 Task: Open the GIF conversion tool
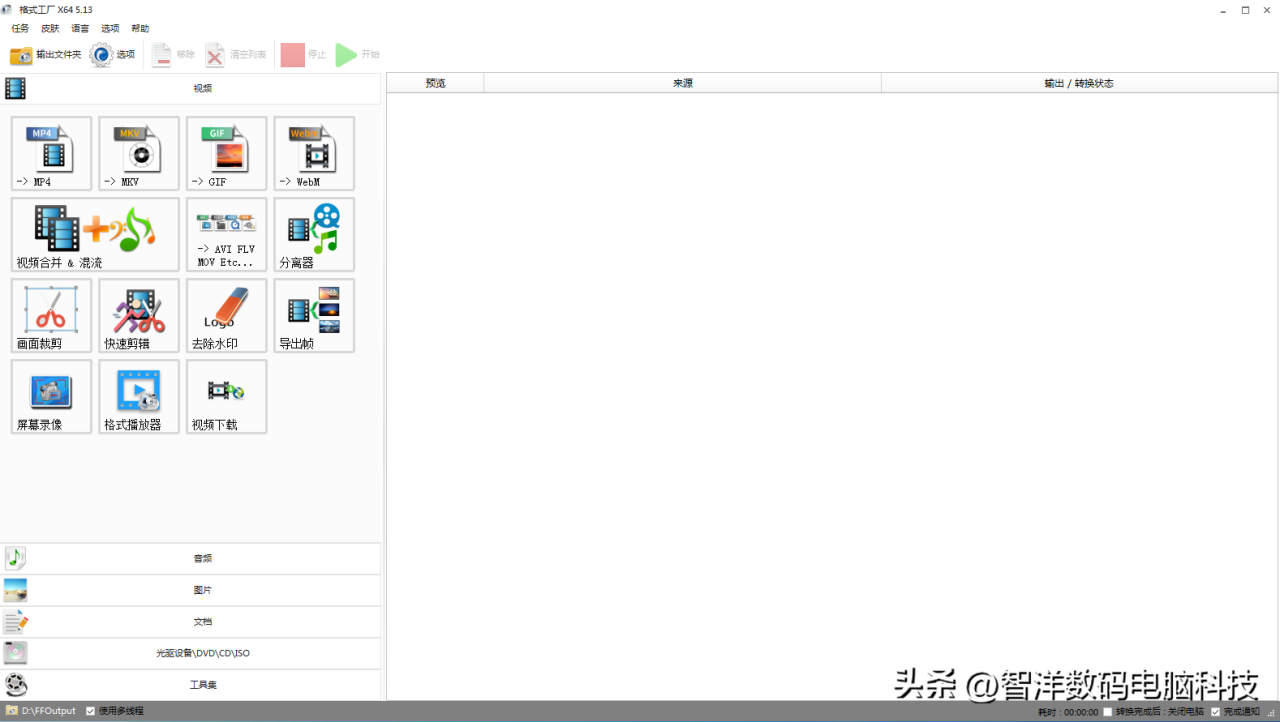pyautogui.click(x=226, y=153)
